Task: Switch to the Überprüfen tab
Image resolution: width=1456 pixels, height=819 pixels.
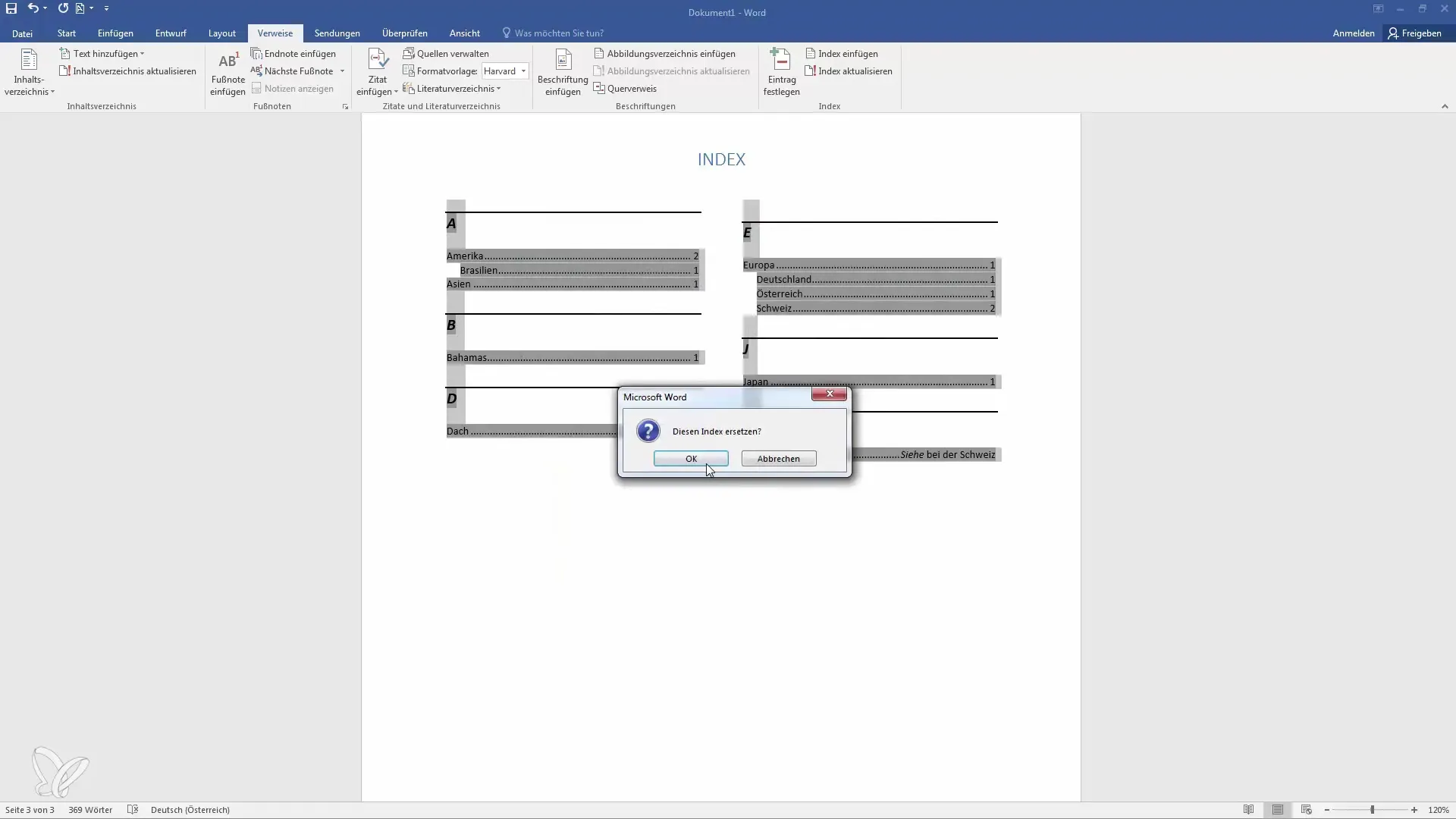Action: click(x=405, y=33)
